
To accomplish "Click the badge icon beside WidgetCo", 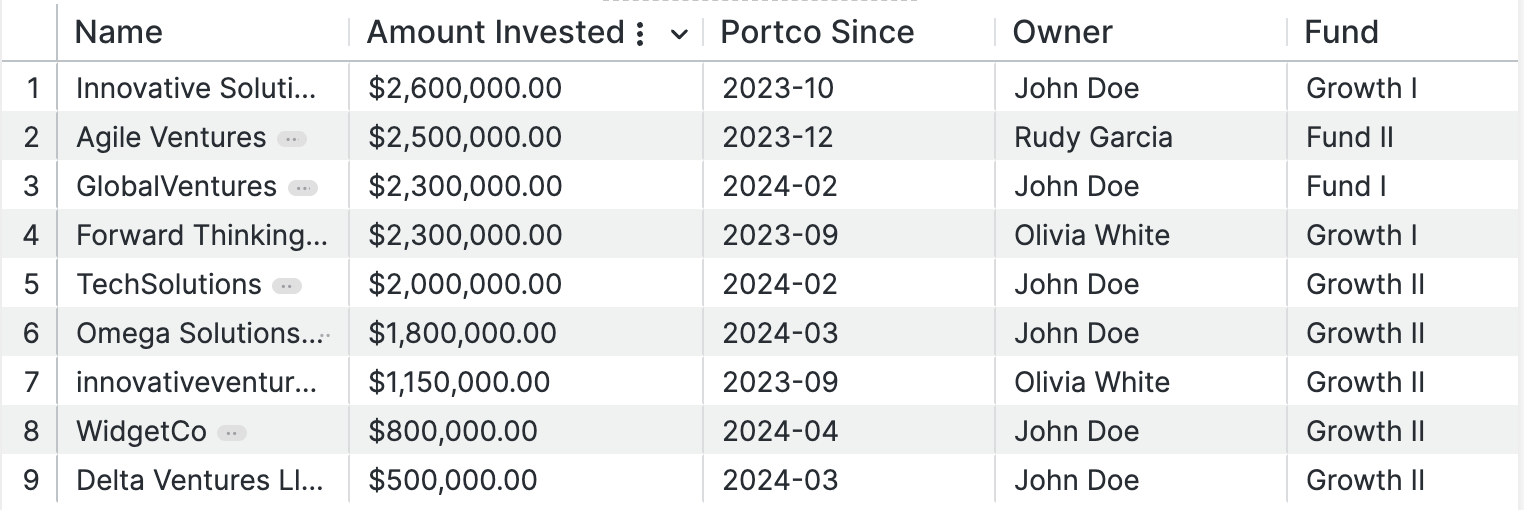I will 232,433.
